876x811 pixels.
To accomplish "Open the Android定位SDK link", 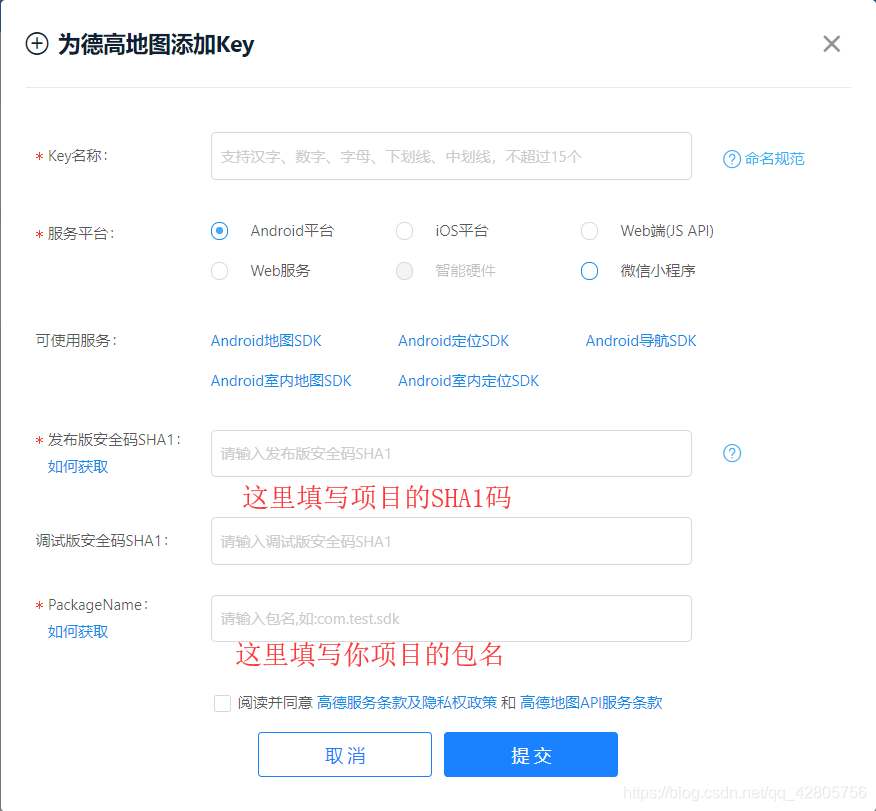I will (x=453, y=341).
